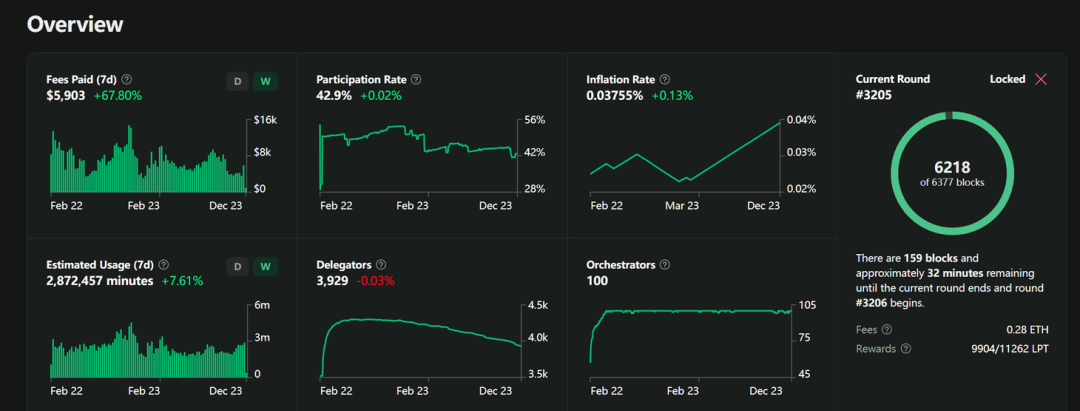Click the red X icon beside Locked
This screenshot has width=1080, height=411.
click(1041, 79)
